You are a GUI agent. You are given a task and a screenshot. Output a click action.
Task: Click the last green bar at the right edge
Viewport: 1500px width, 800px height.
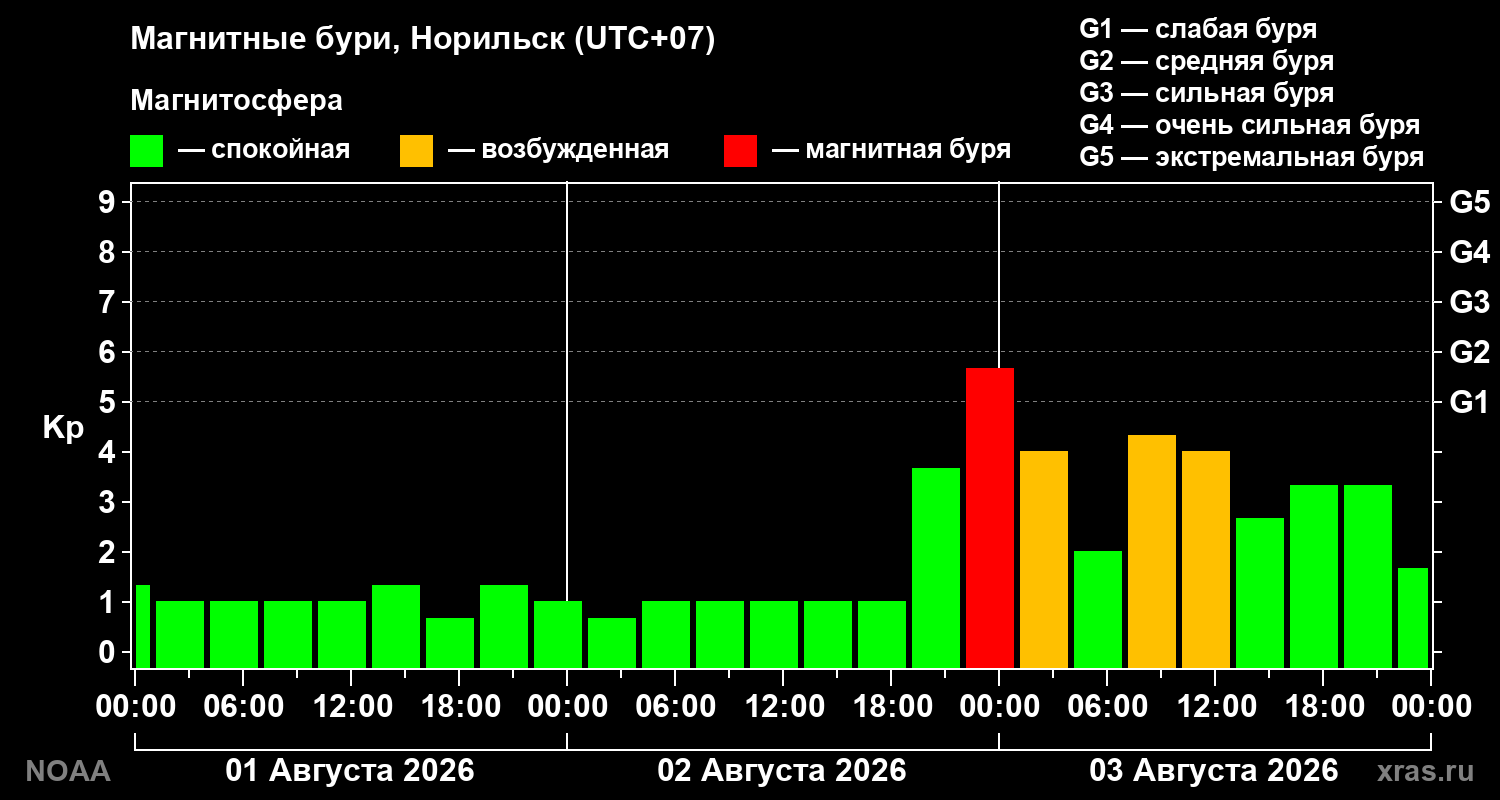pos(1413,617)
